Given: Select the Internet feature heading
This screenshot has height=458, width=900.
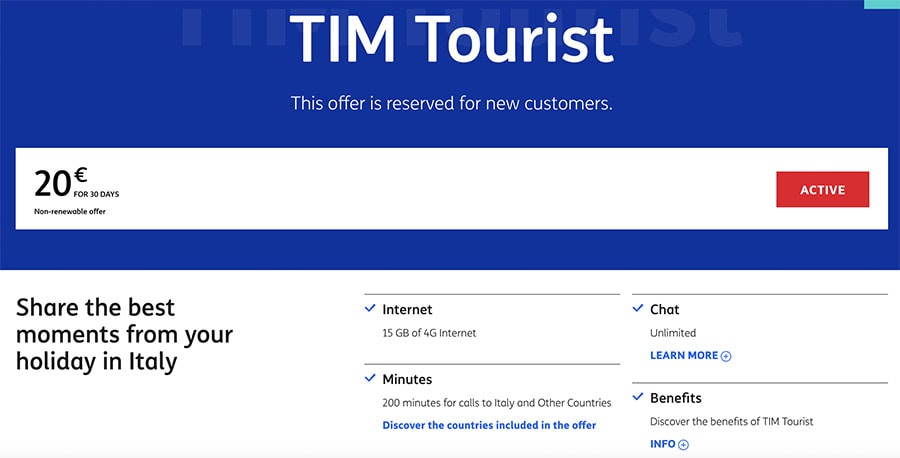Looking at the screenshot, I should (408, 309).
